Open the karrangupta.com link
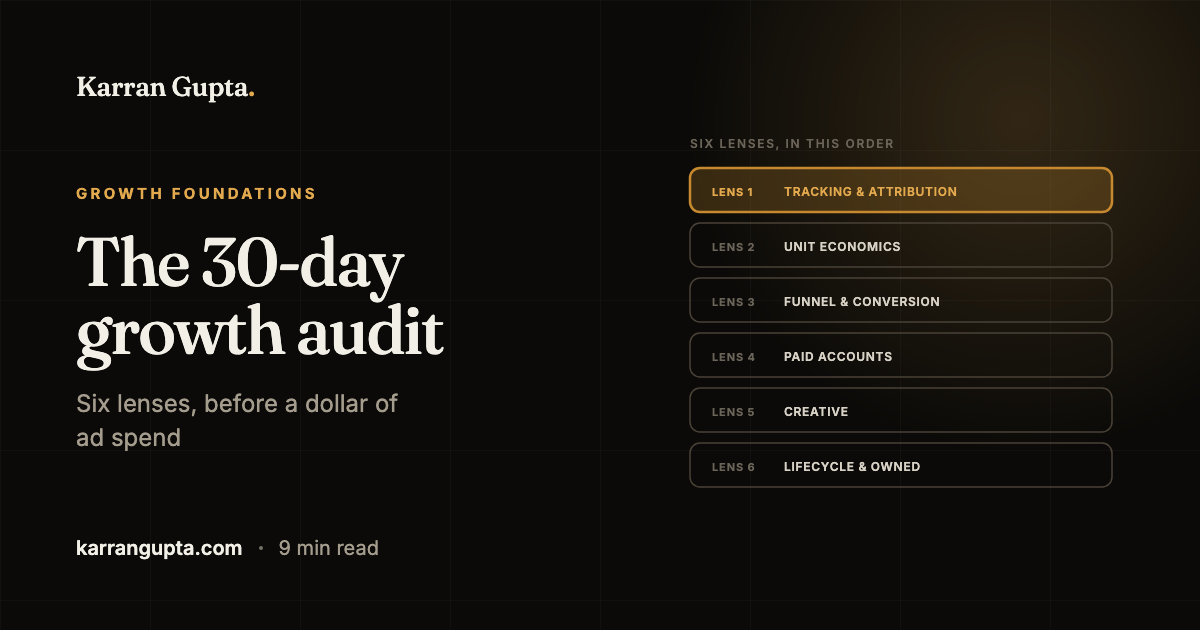Screen dimensions: 1200x630 (159, 548)
